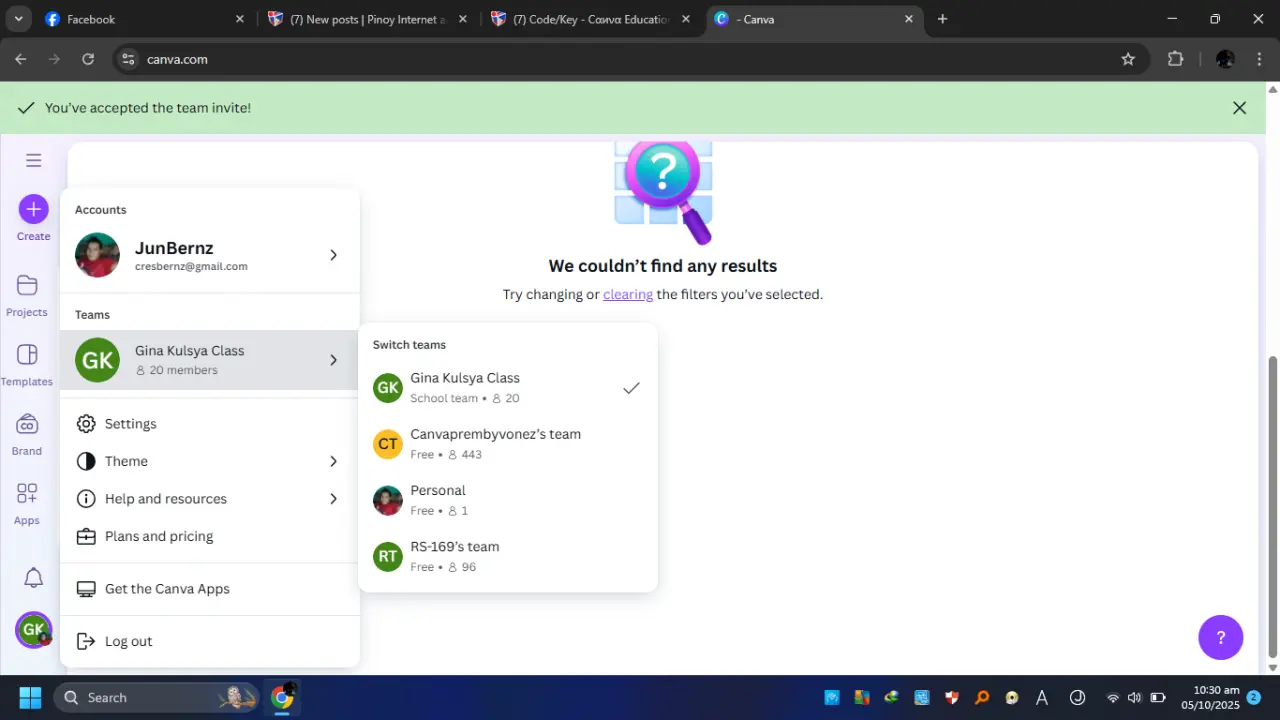Open Brand section in the sidebar
The image size is (1280, 720).
coord(27,435)
